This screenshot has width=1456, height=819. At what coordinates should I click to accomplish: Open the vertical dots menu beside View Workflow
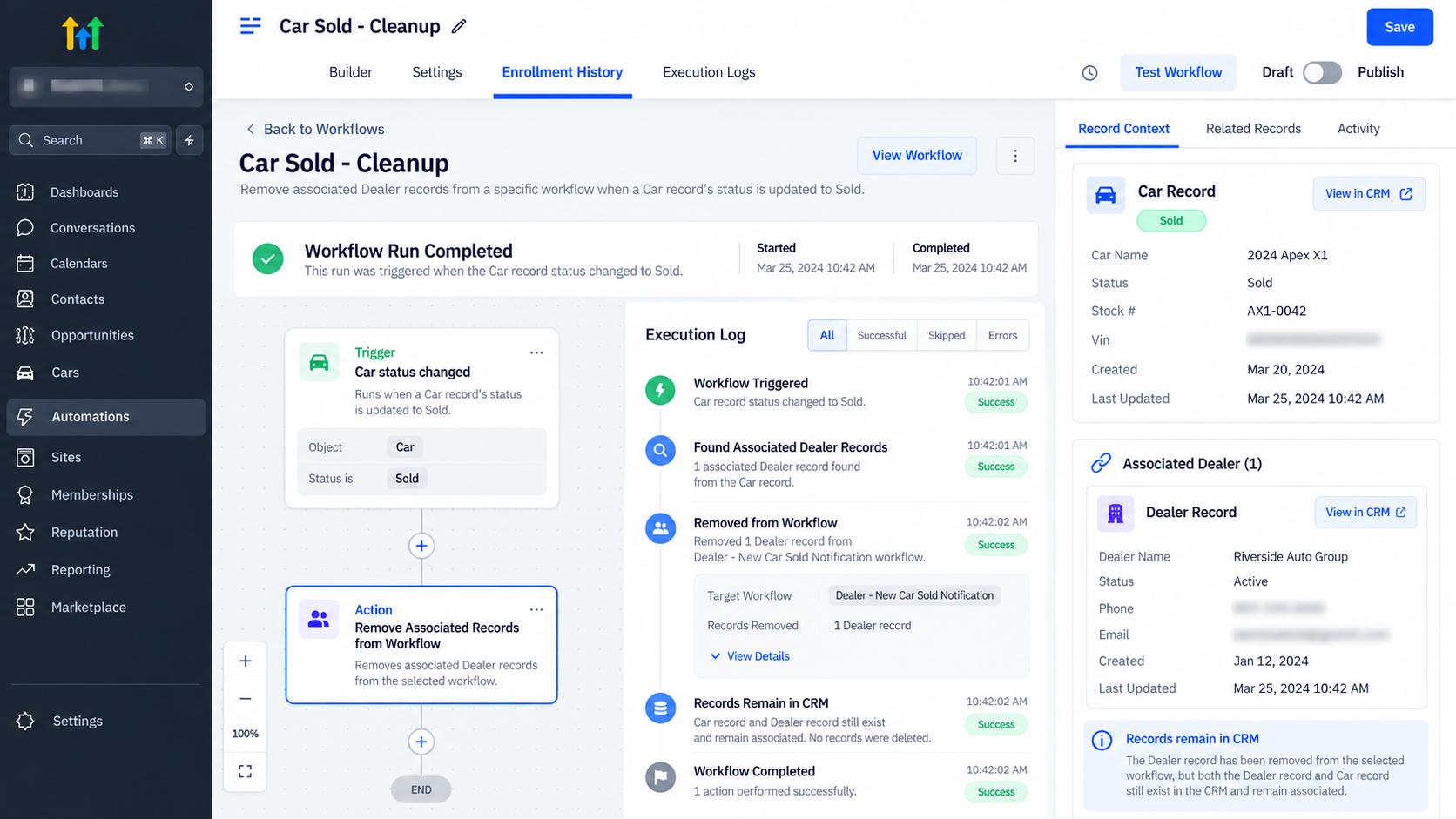[x=1014, y=156]
